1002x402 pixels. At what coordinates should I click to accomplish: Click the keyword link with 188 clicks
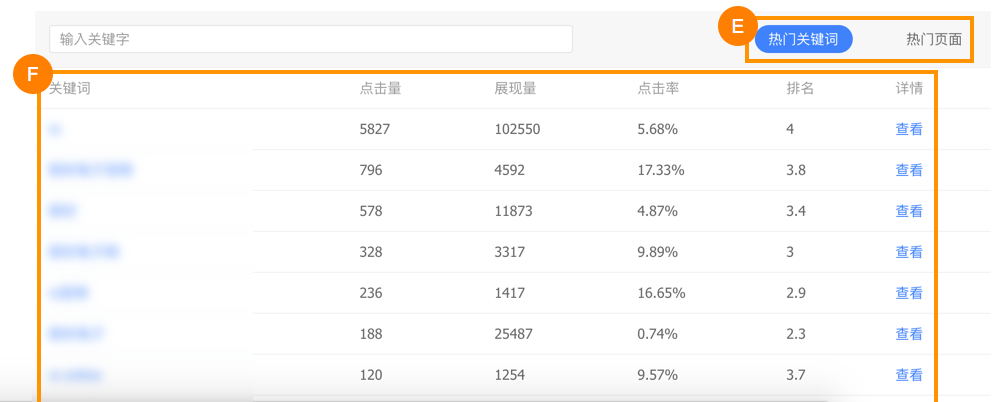[77, 334]
